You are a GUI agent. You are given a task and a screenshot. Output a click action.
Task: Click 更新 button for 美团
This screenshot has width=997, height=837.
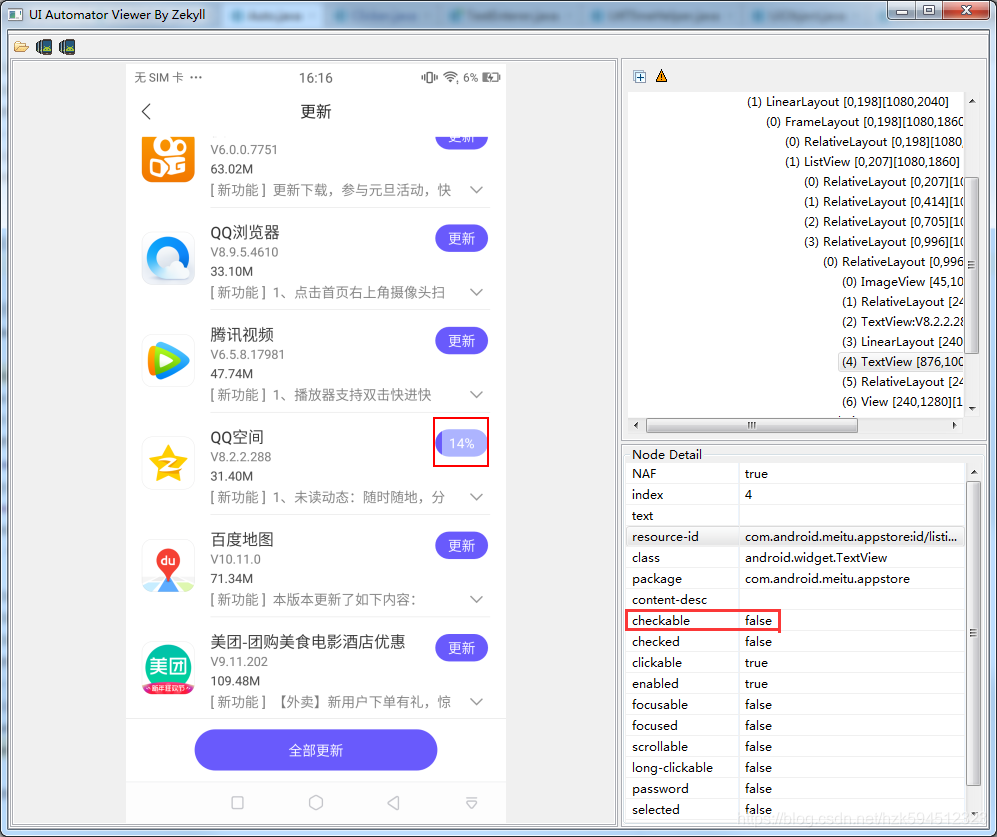coord(462,648)
